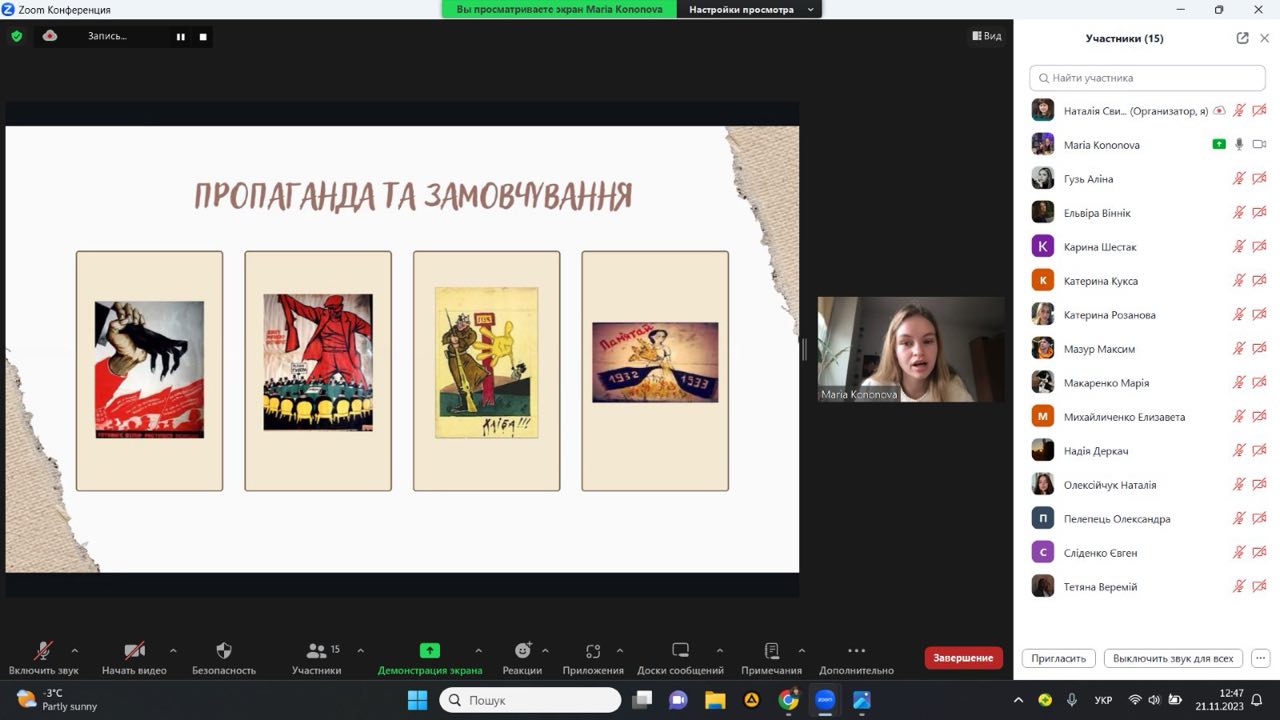
Task: Click the video-off icon for Ельвіра Віннік
Action: 1259,213
